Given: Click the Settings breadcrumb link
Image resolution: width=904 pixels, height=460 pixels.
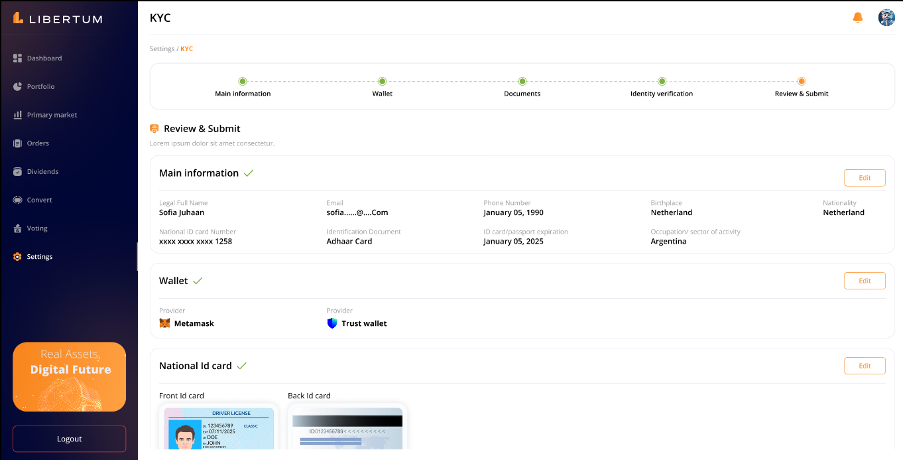Looking at the screenshot, I should pos(162,49).
